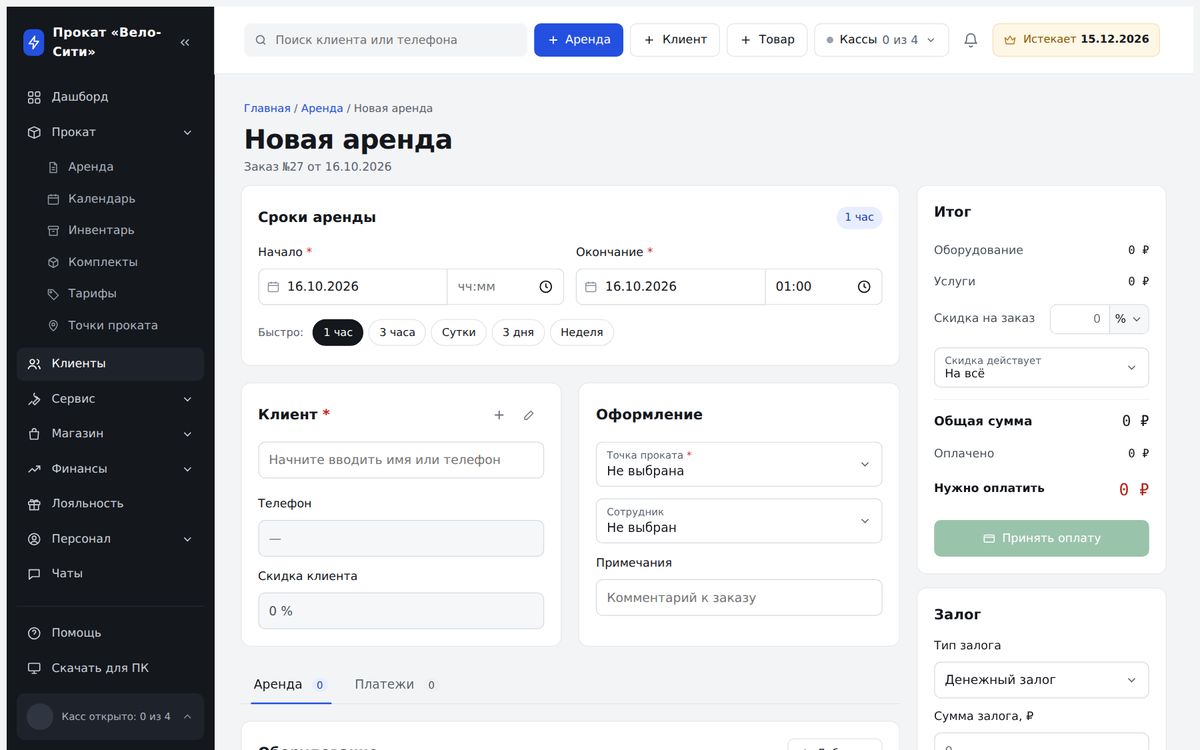The image size is (1200, 750).
Task: Click the Принять оплату button
Action: pos(1041,538)
